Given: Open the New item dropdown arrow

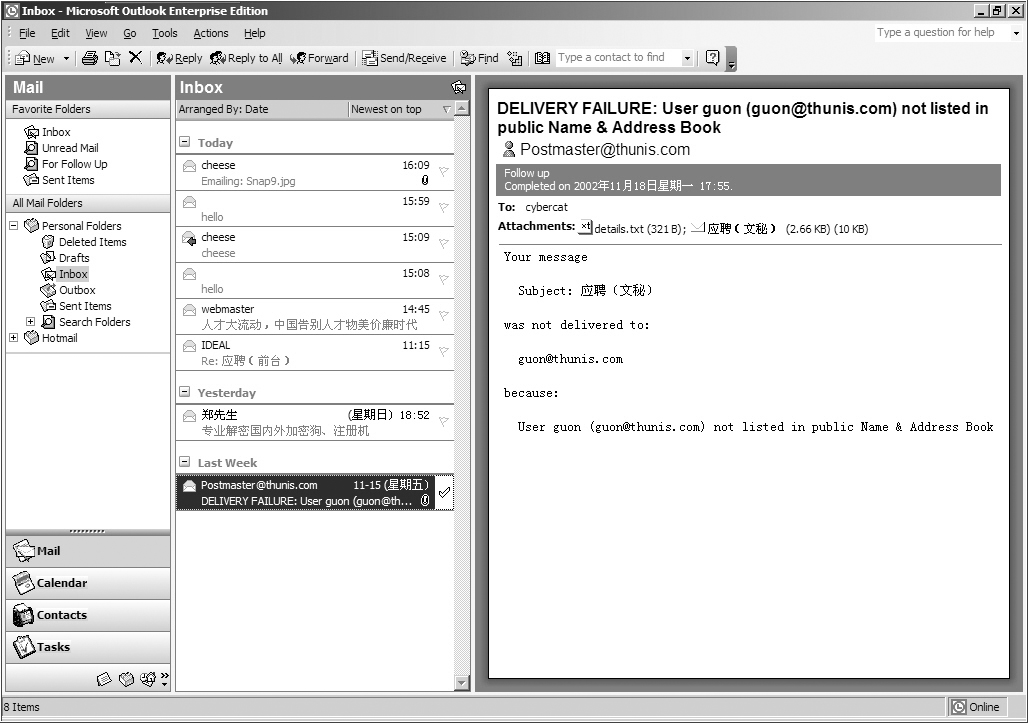Looking at the screenshot, I should click(66, 59).
